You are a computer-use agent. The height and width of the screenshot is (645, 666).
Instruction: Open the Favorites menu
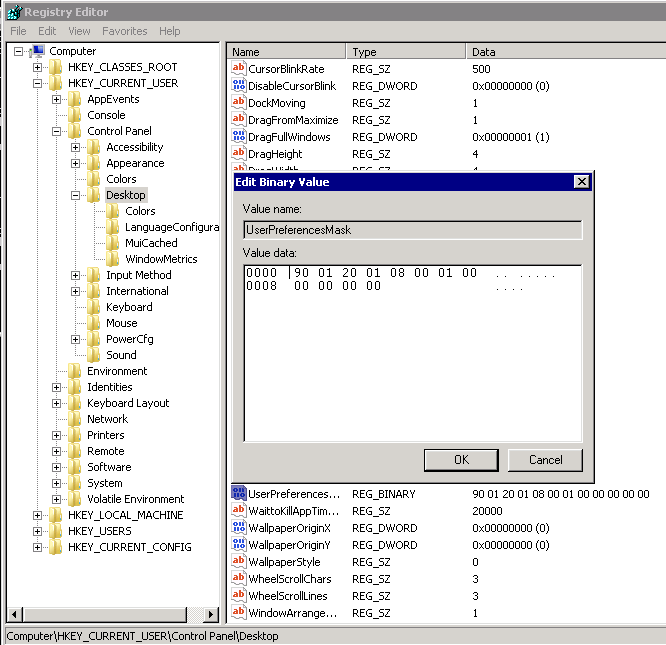(x=124, y=31)
